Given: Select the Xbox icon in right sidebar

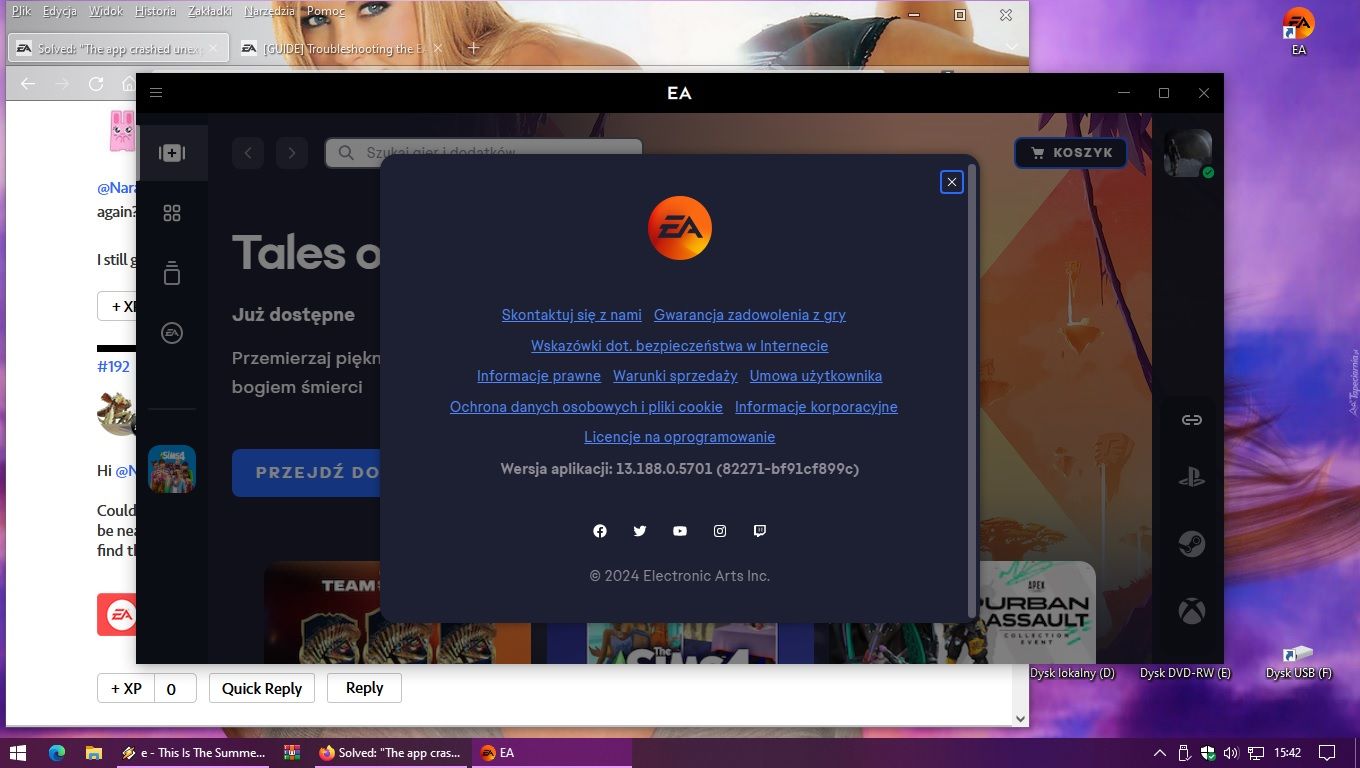Looking at the screenshot, I should (1191, 611).
